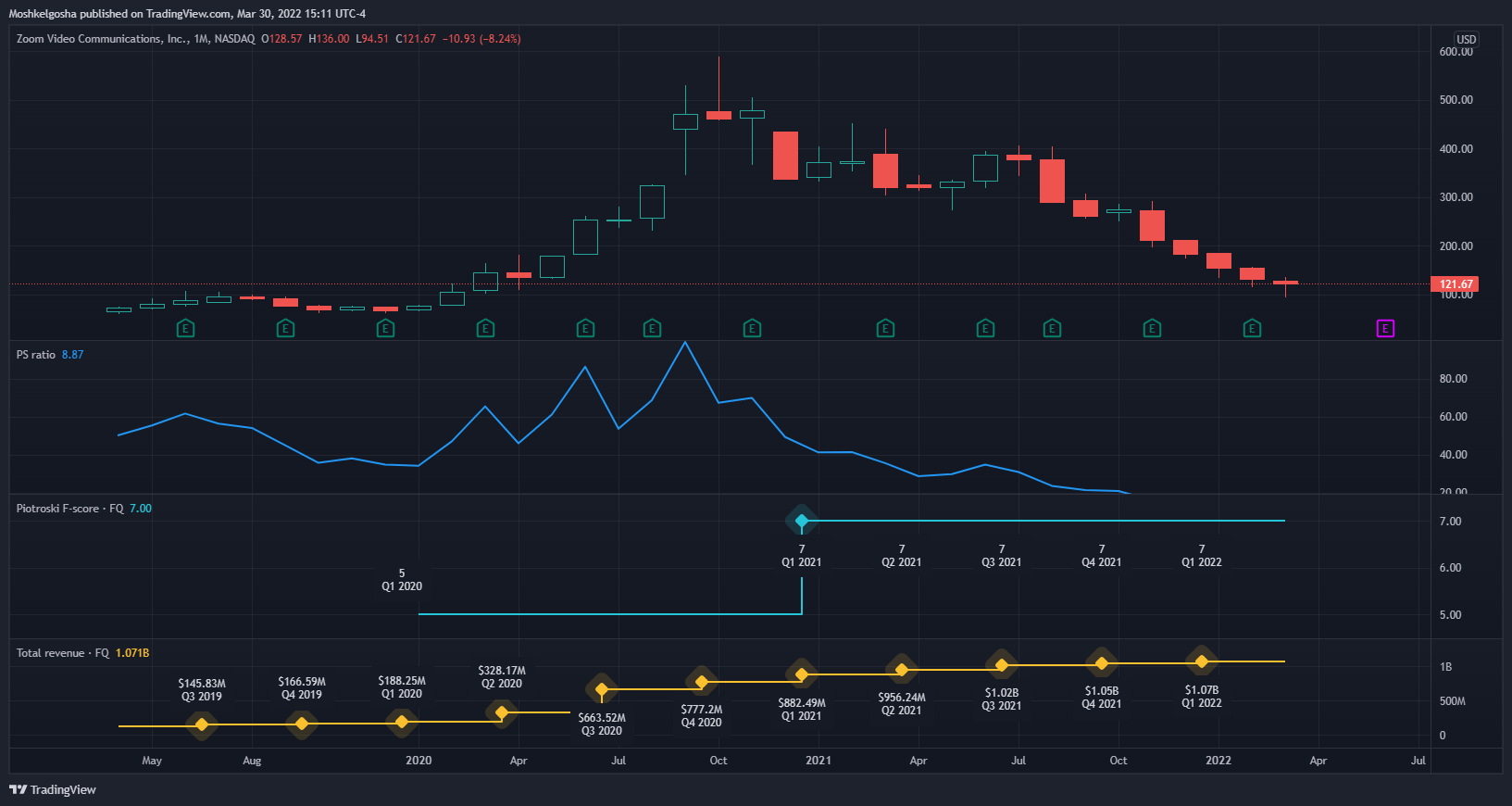Click the Piotroski F-score · FQ indicator label

point(69,509)
